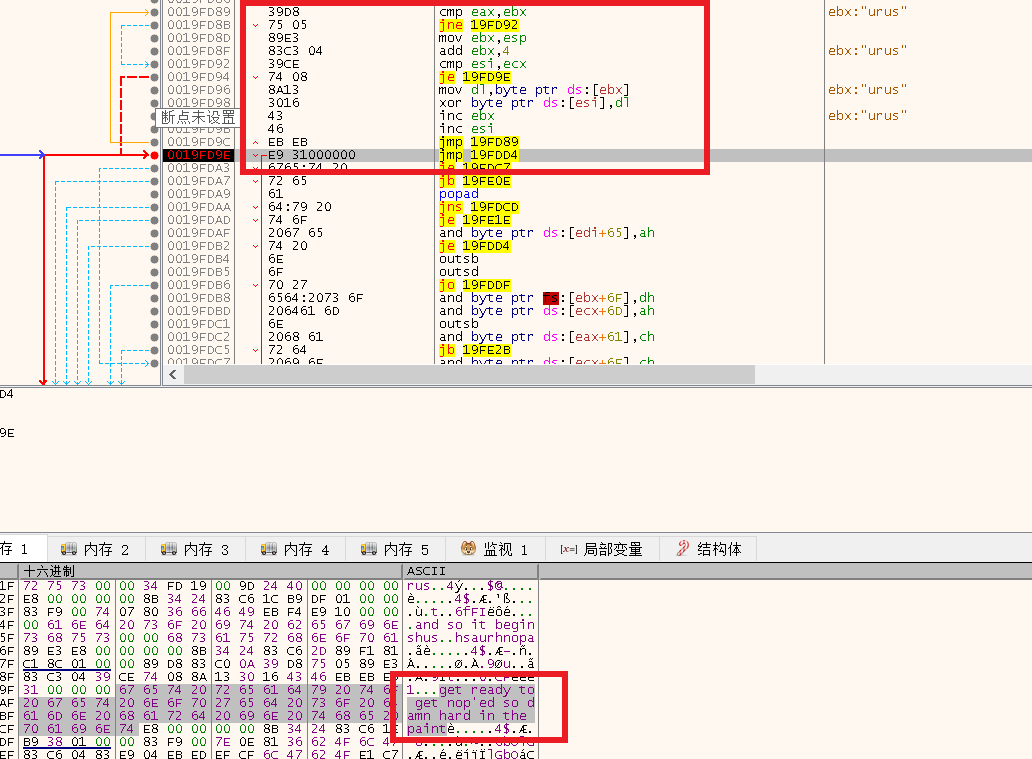Toggle breakpoint dot at address 0019FD94
Viewport: 1032px width, 759px height.
[x=154, y=77]
